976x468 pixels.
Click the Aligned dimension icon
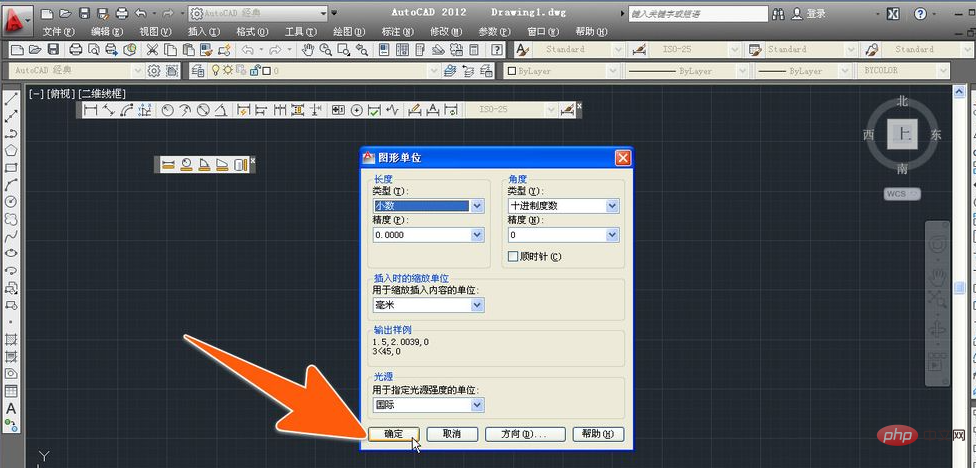click(109, 110)
